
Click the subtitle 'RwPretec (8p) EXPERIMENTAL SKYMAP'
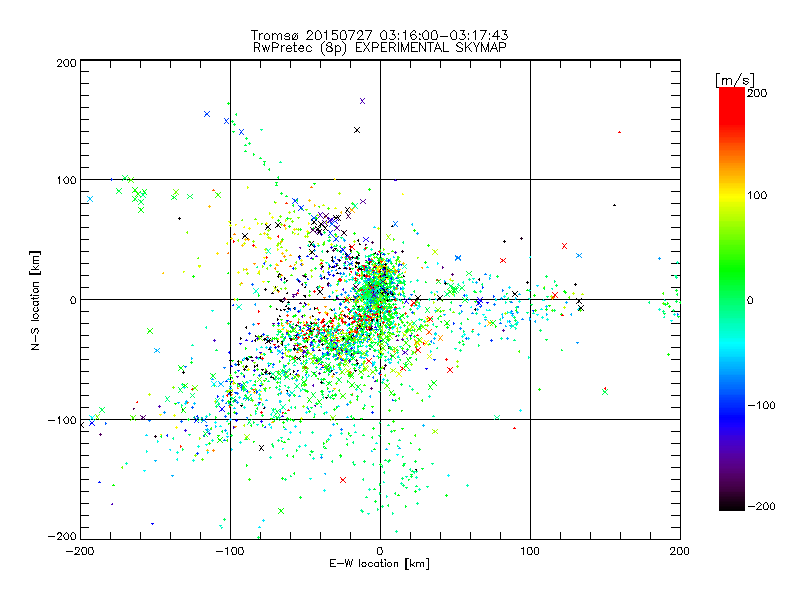[380, 48]
